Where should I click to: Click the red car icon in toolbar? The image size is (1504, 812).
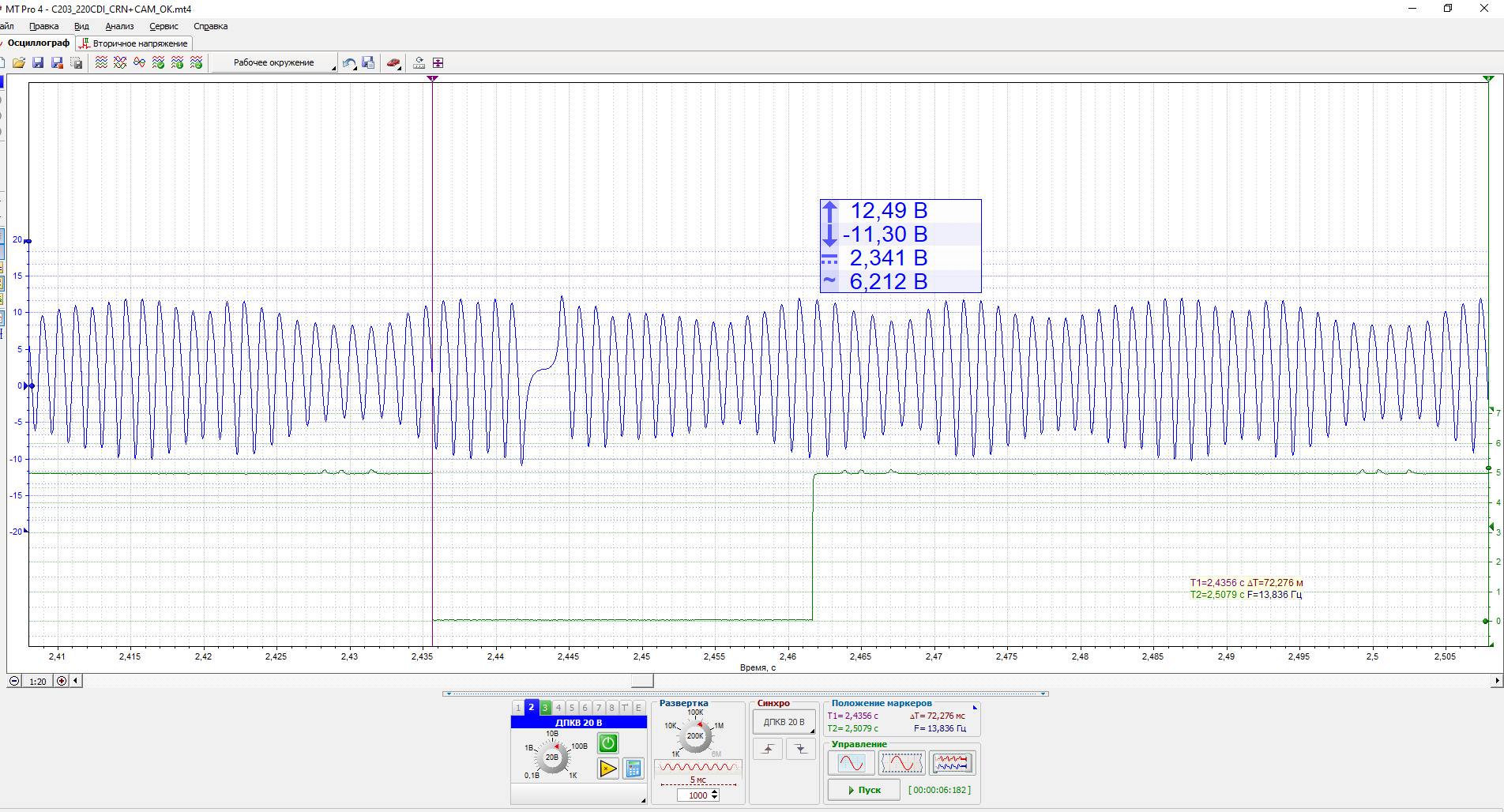pos(393,62)
